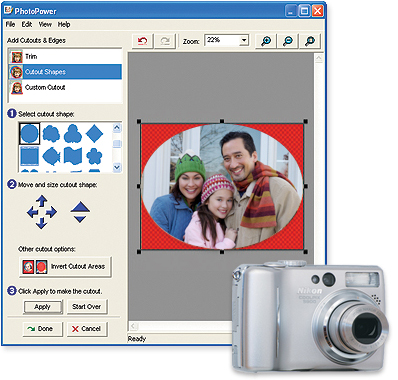Viewport: 398px width, 380px height.
Task: Click the bottom-center selection handle
Action: (x=222, y=252)
